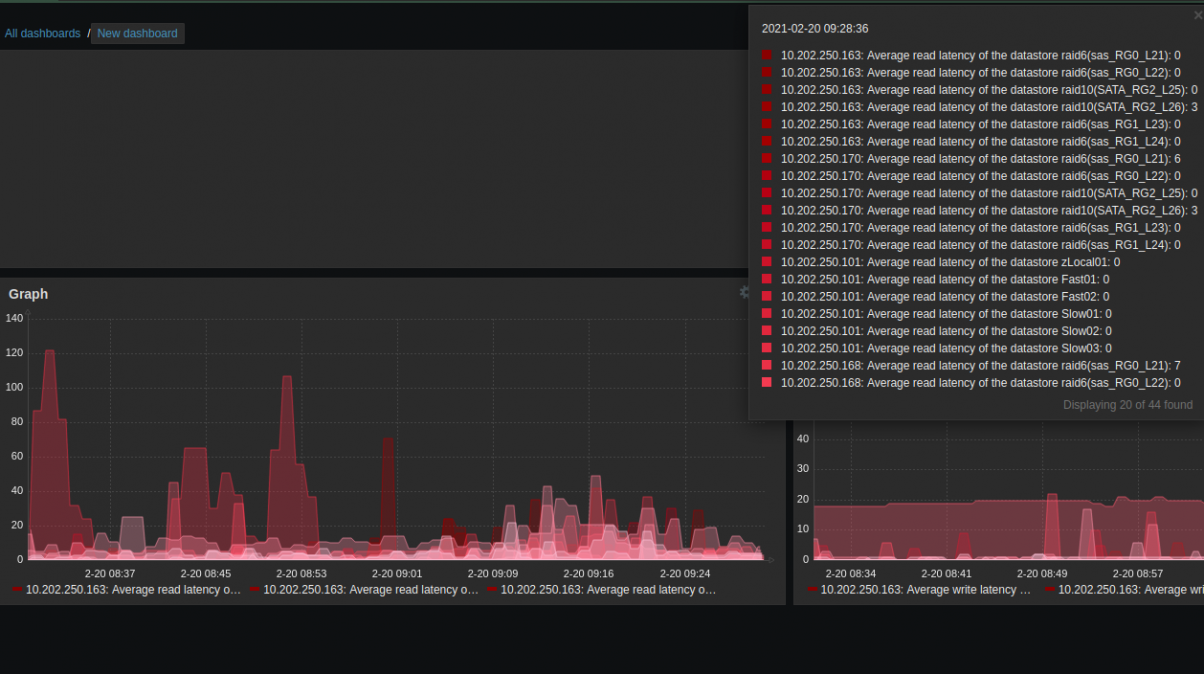Click the tallest peak in read latency graph
Screen dimensions: 1204x674
49,353
